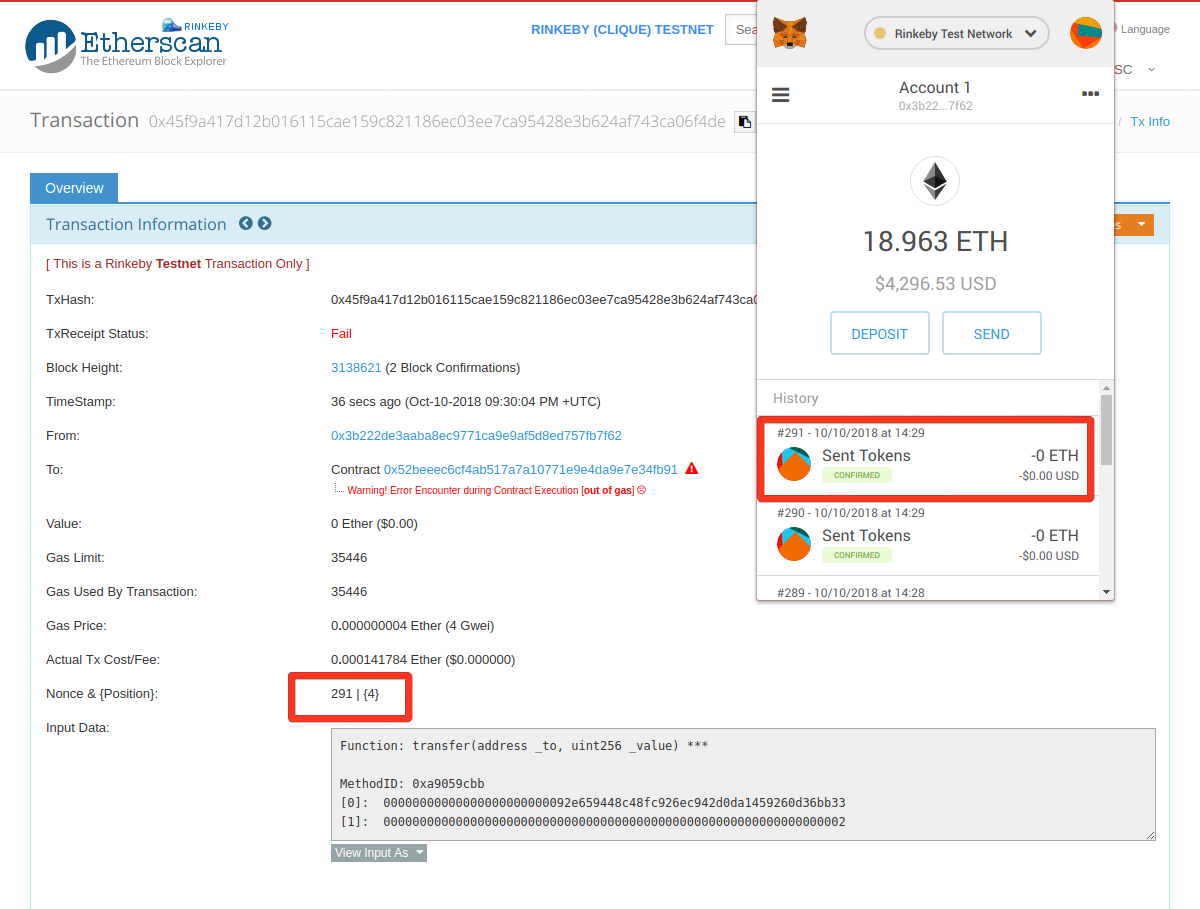
Task: Click the Etherscan logo
Action: pyautogui.click(x=126, y=44)
